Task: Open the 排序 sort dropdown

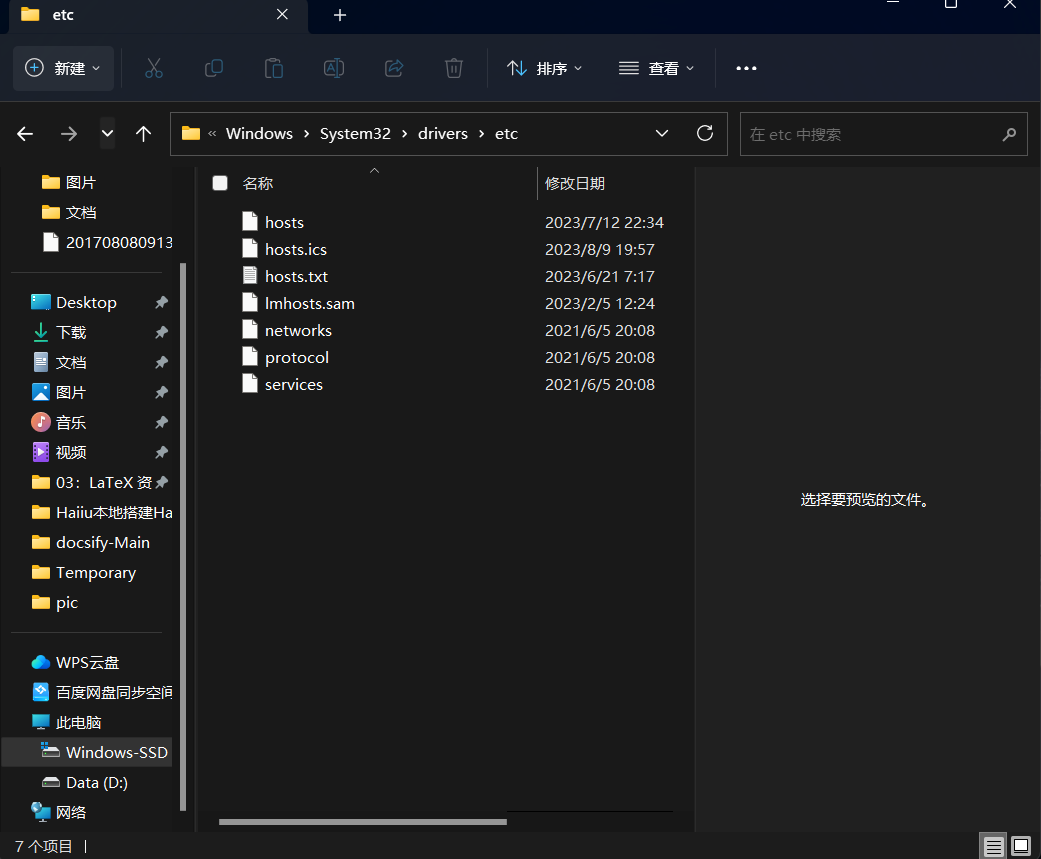Action: [544, 68]
